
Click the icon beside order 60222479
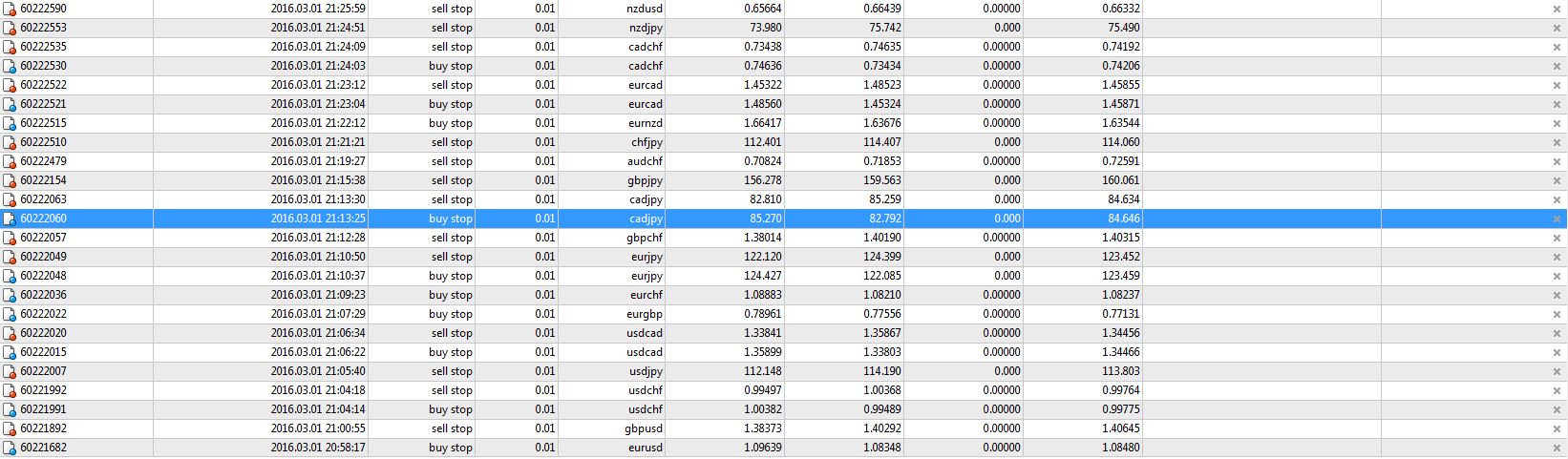pos(10,161)
